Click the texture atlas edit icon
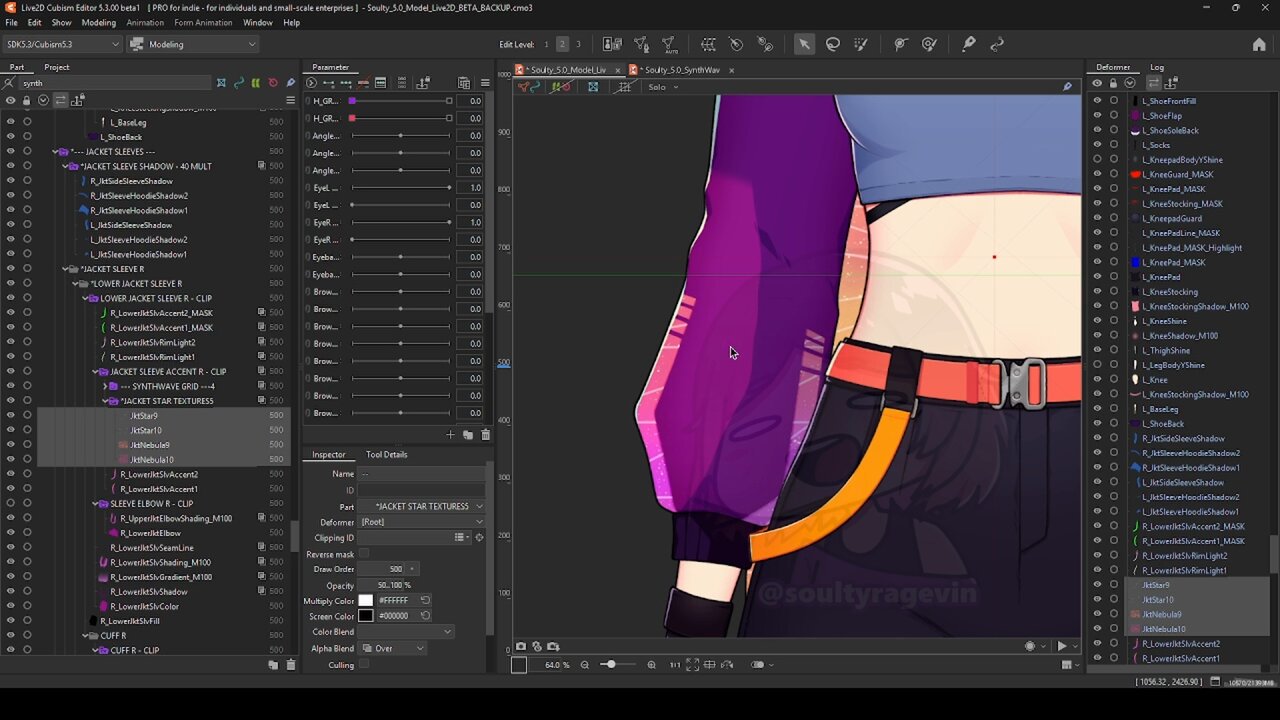This screenshot has width=1280, height=720. pos(612,44)
